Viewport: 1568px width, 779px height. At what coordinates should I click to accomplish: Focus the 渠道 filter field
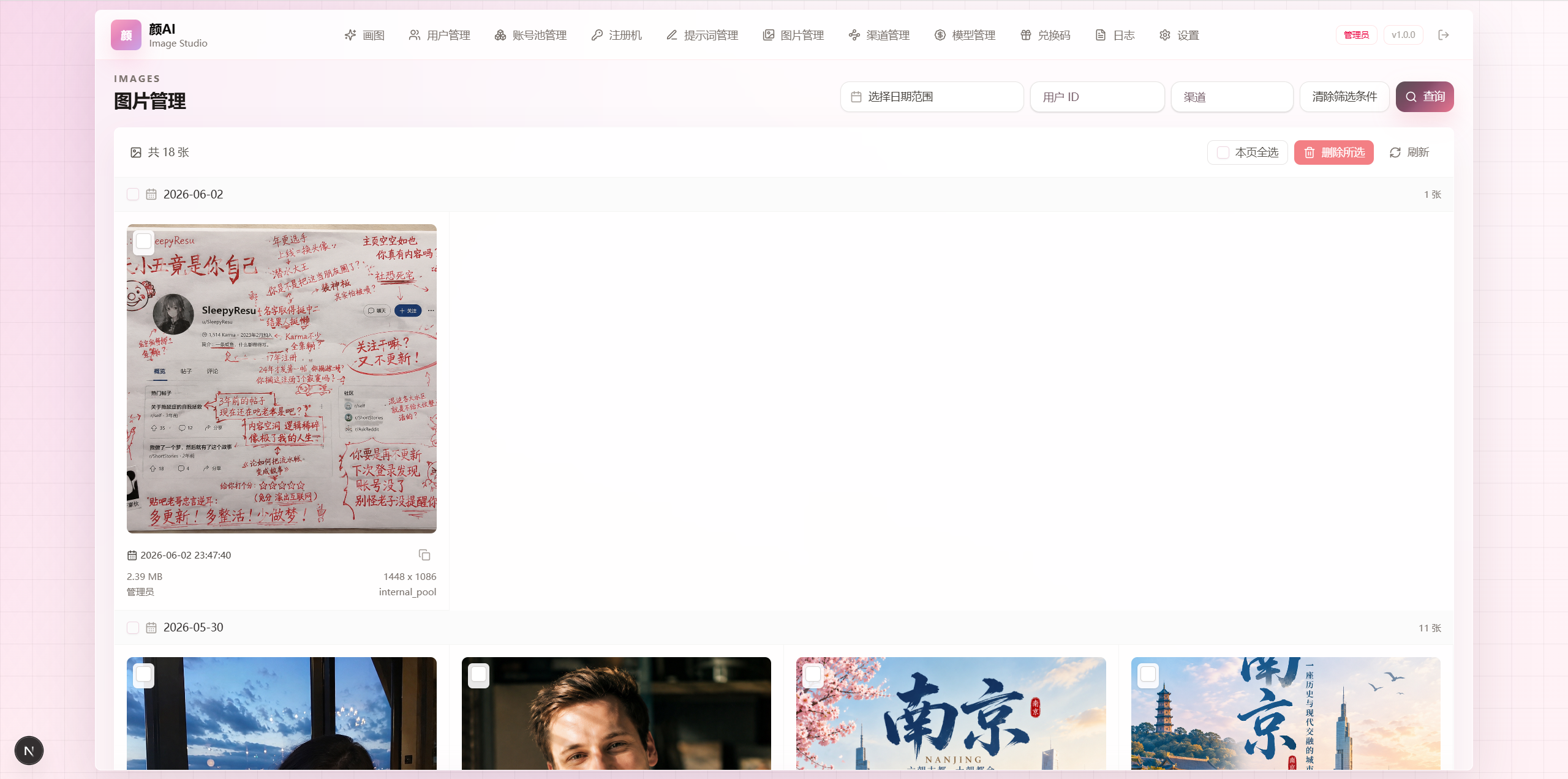[x=1232, y=97]
